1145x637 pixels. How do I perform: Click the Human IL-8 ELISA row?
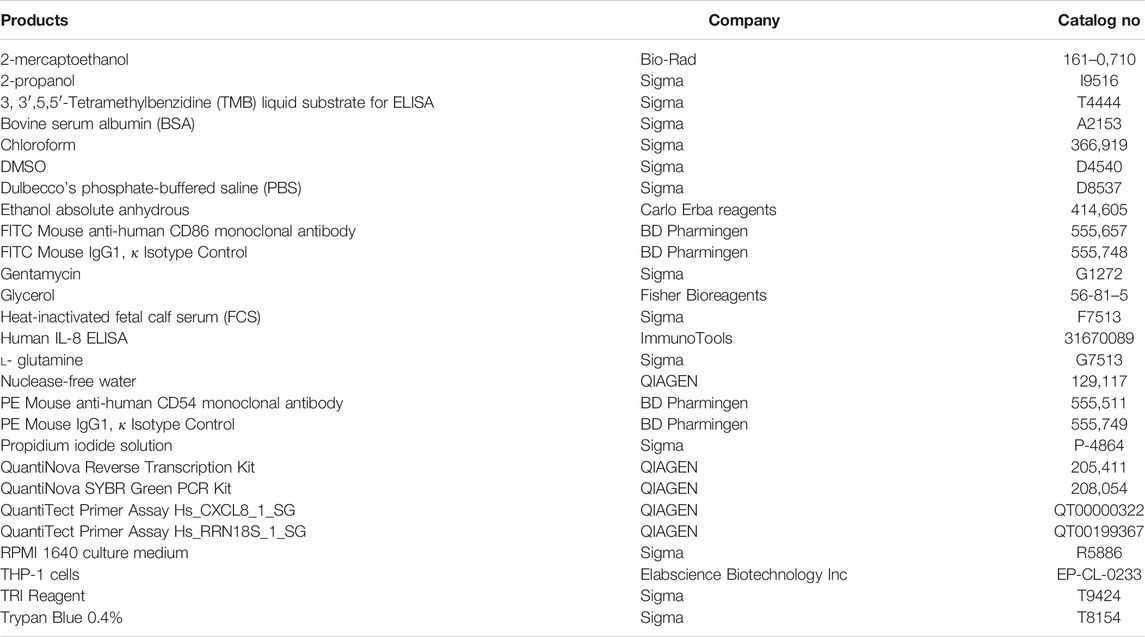click(x=572, y=338)
